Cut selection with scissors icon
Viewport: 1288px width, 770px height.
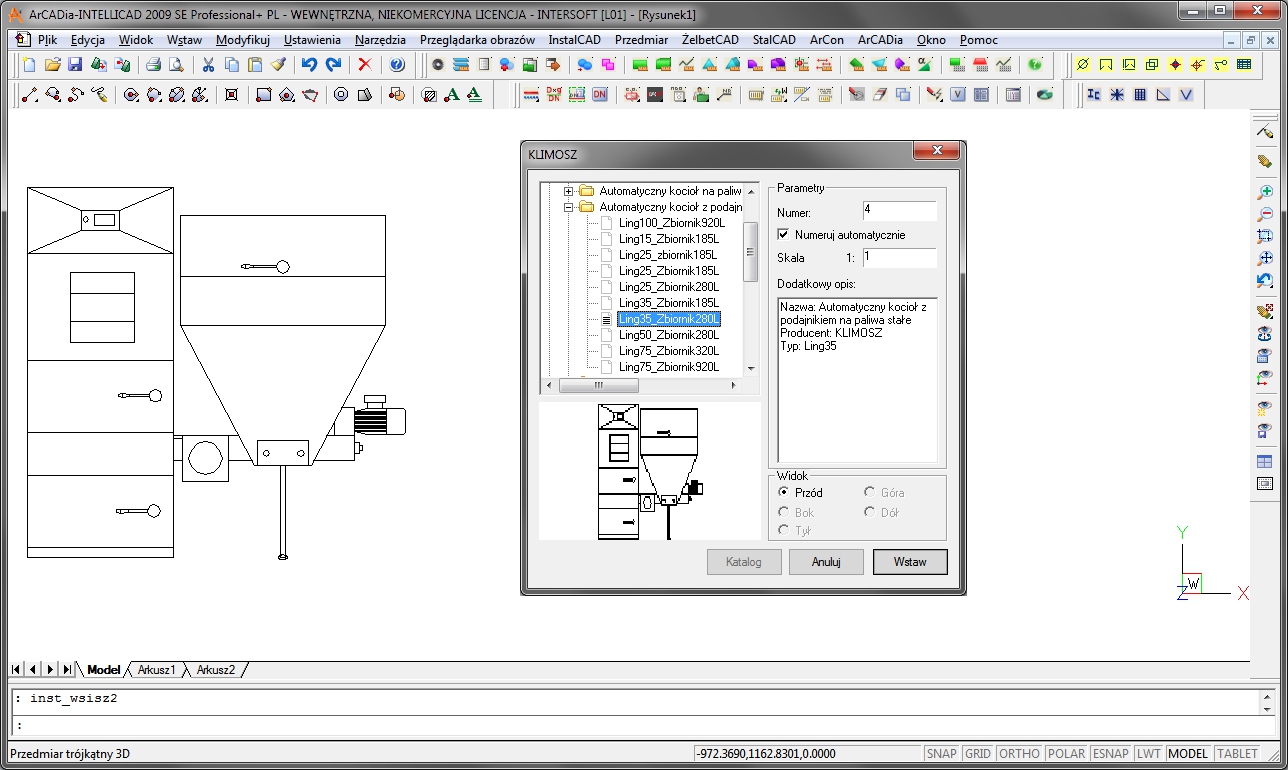tap(208, 64)
